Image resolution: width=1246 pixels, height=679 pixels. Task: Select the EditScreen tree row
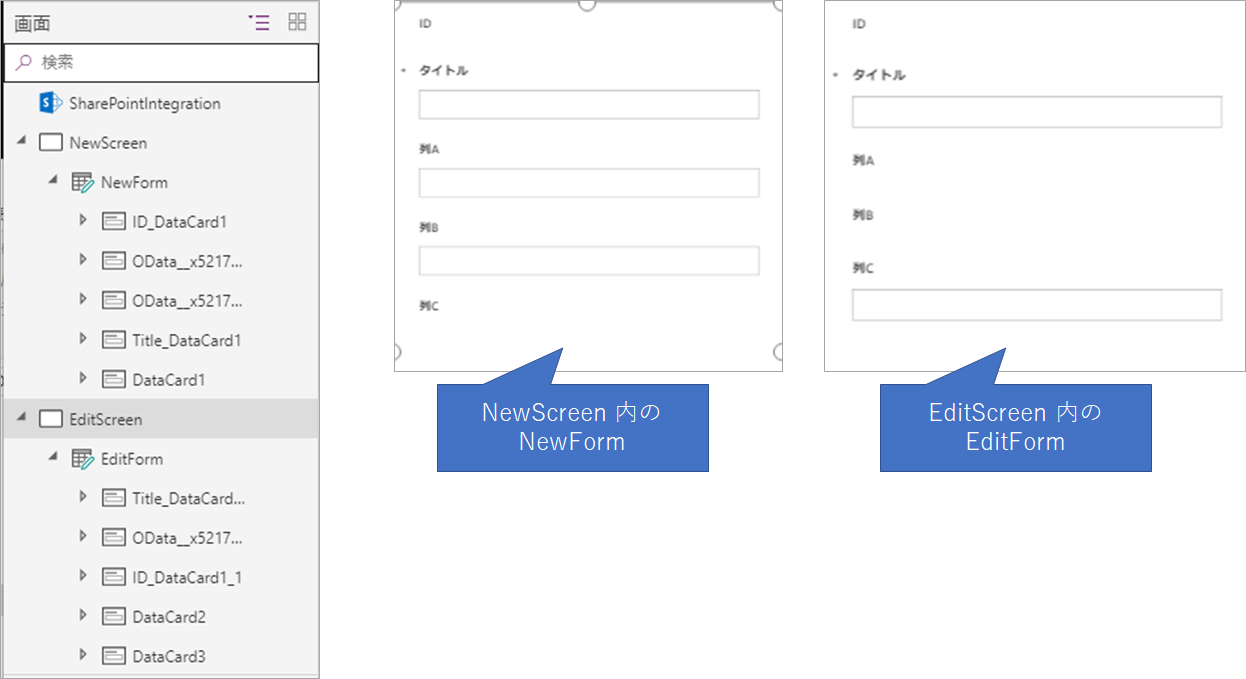pos(161,419)
